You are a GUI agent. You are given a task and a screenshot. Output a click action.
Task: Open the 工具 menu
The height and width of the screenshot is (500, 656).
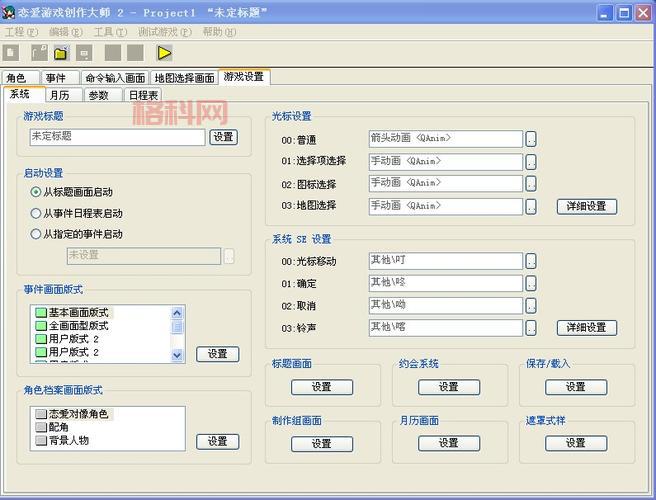(110, 32)
